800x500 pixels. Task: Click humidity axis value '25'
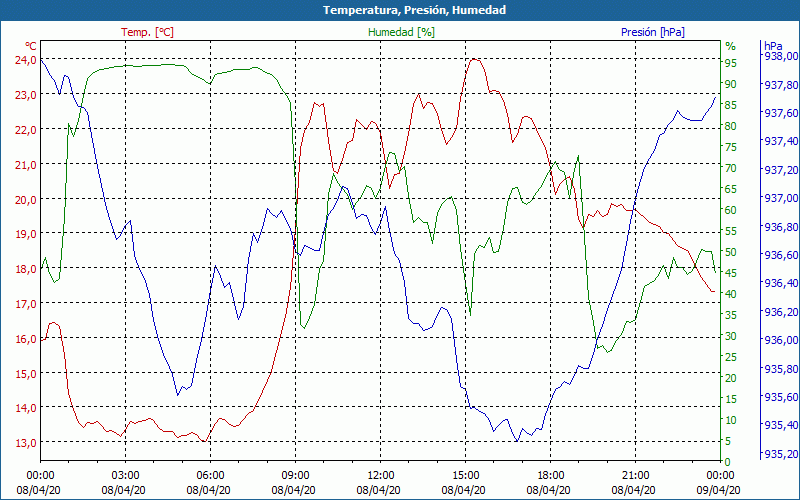tap(731, 357)
